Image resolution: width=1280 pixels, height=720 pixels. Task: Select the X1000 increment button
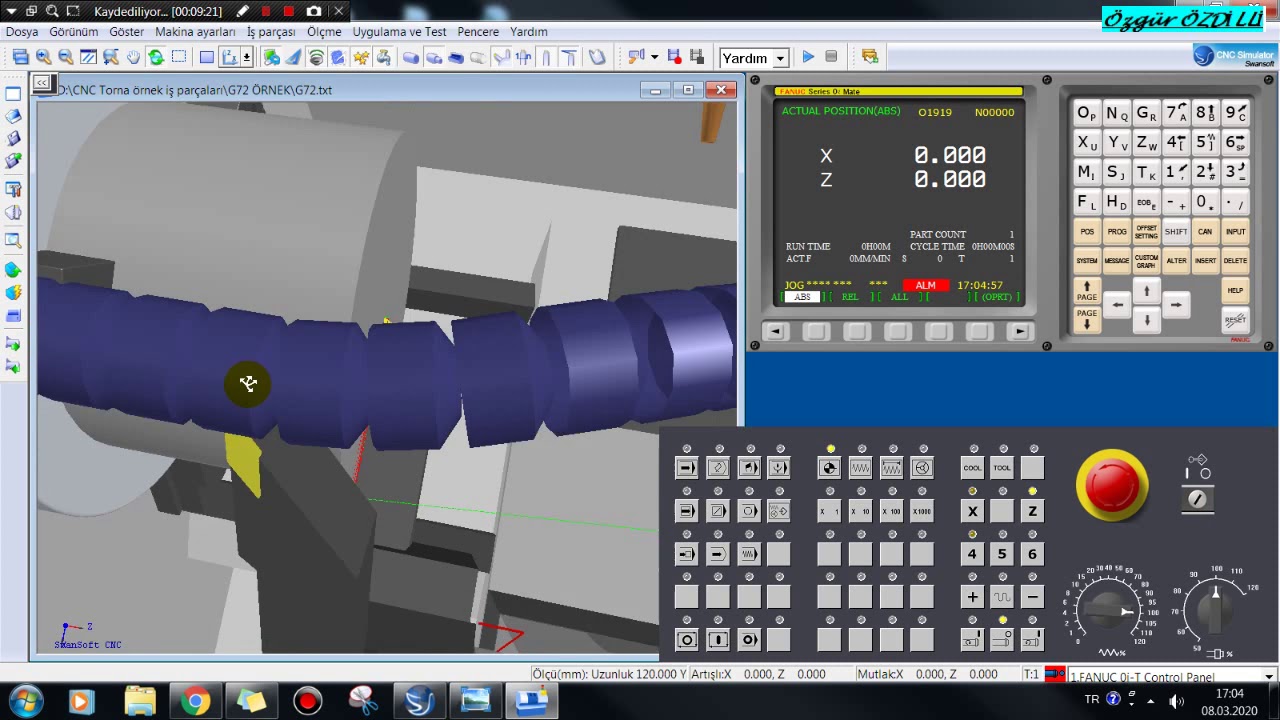pyautogui.click(x=922, y=511)
